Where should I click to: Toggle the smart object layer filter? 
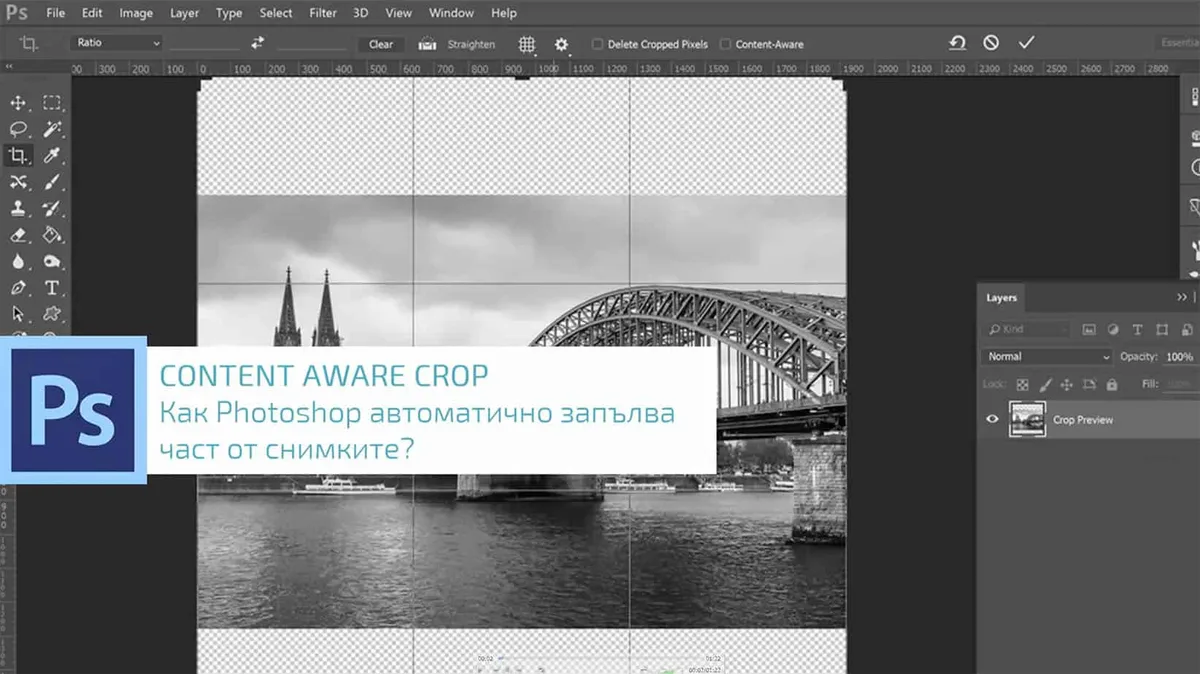(x=1185, y=329)
